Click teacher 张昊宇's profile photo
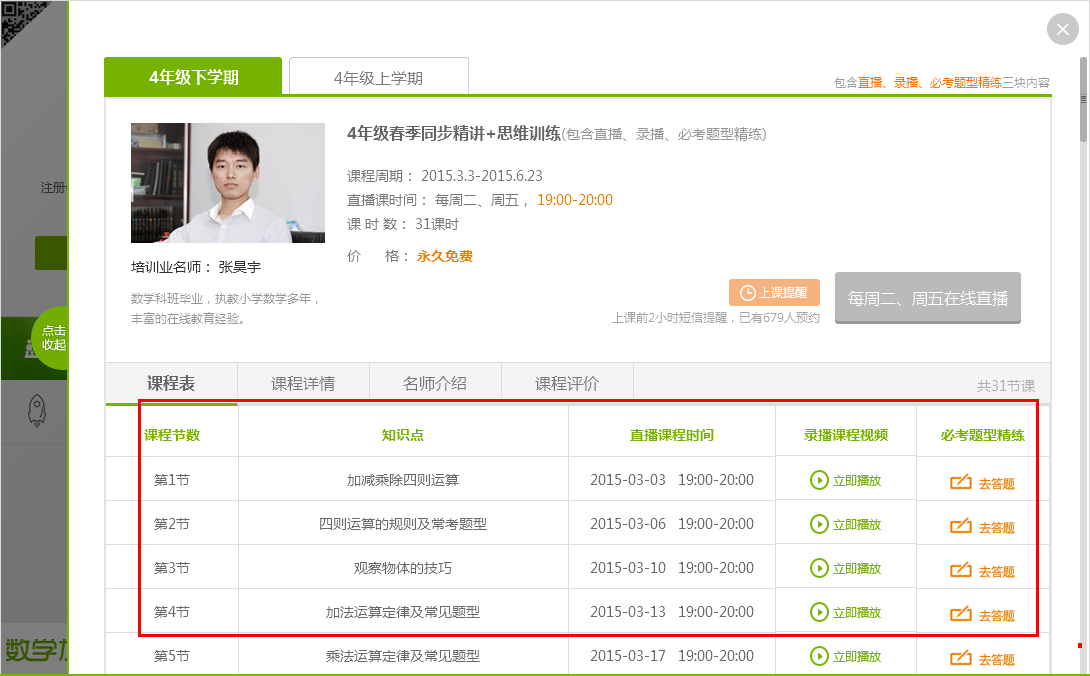This screenshot has height=676, width=1090. tap(227, 182)
